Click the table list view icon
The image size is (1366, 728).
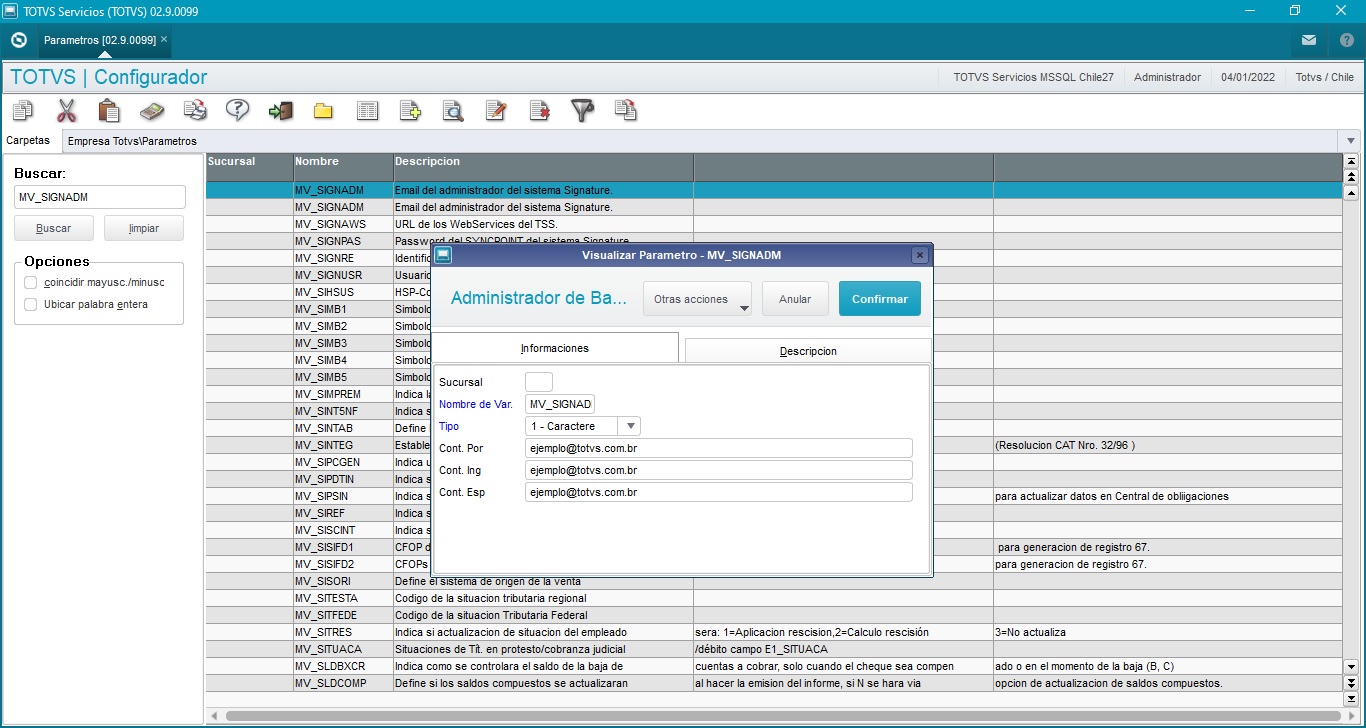367,110
